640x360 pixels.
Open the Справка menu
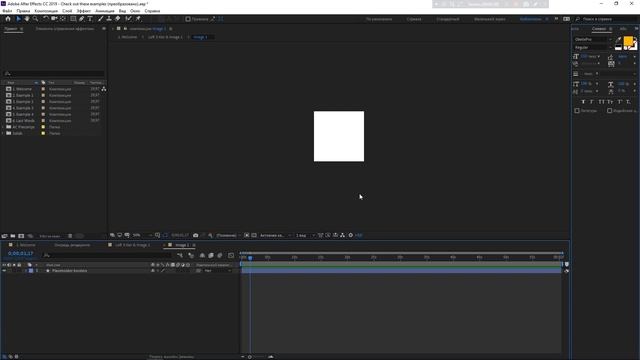[x=152, y=11]
